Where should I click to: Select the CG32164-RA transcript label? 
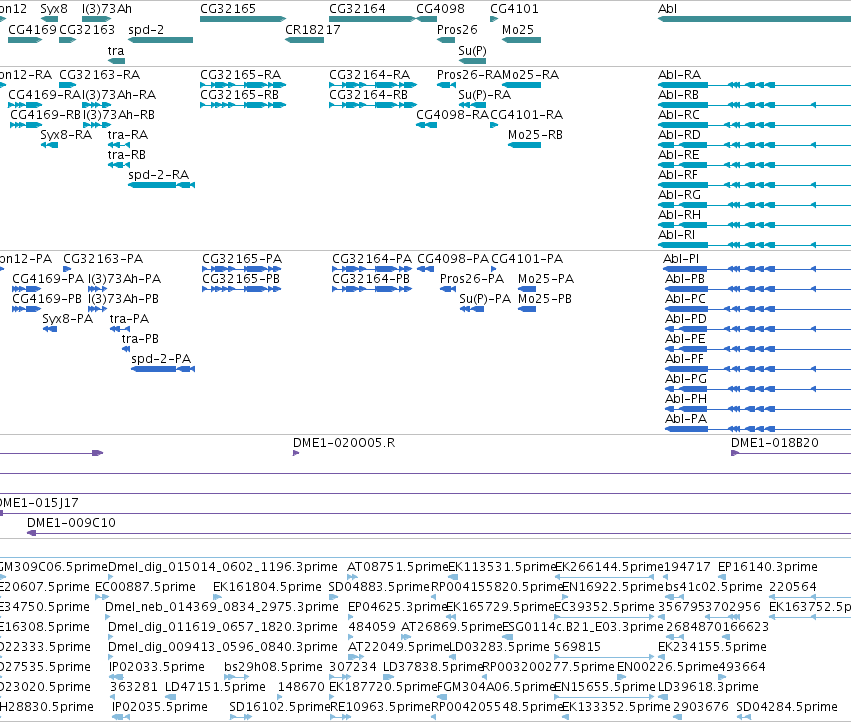[370, 74]
